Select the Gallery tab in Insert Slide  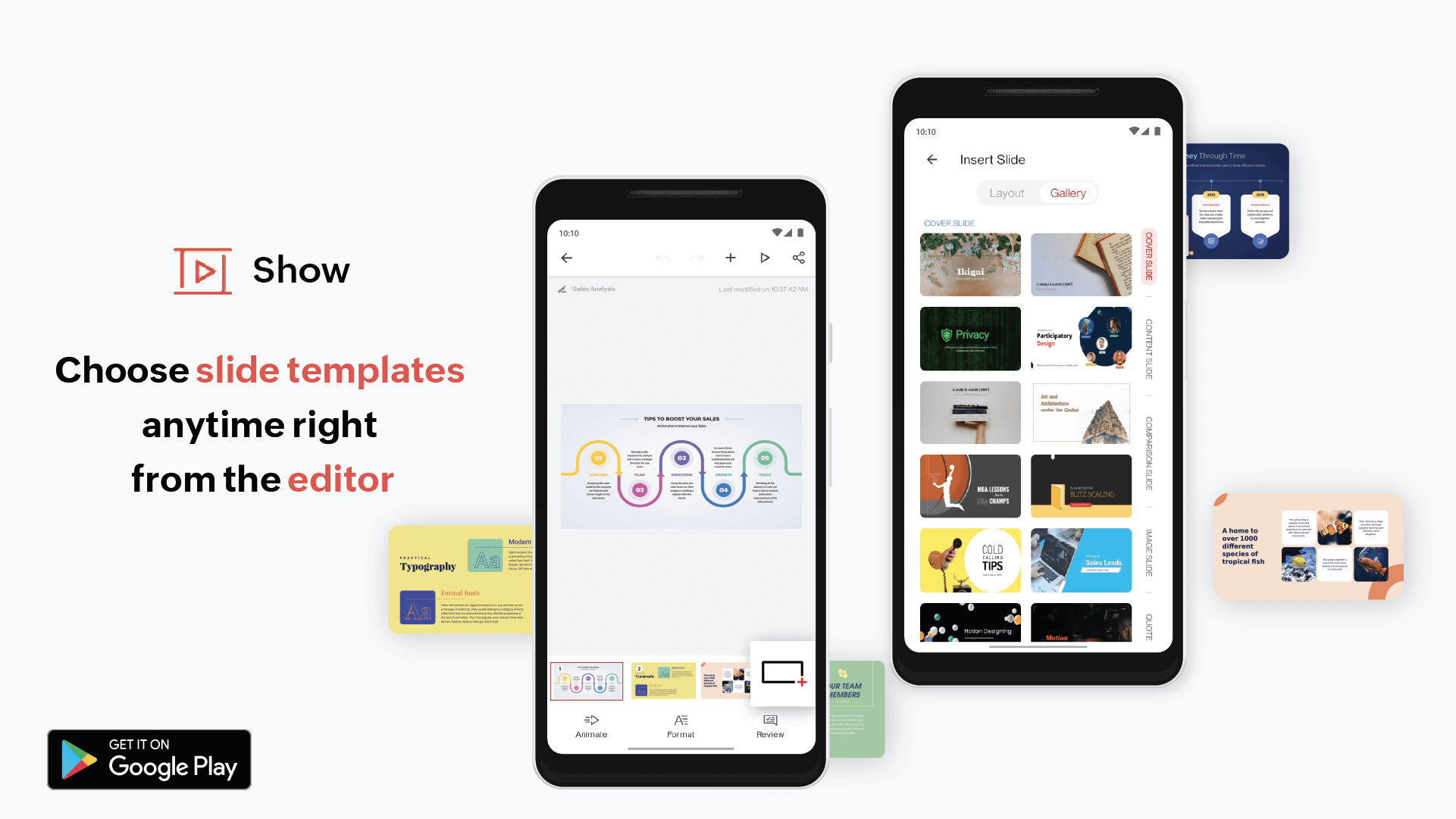(1068, 193)
